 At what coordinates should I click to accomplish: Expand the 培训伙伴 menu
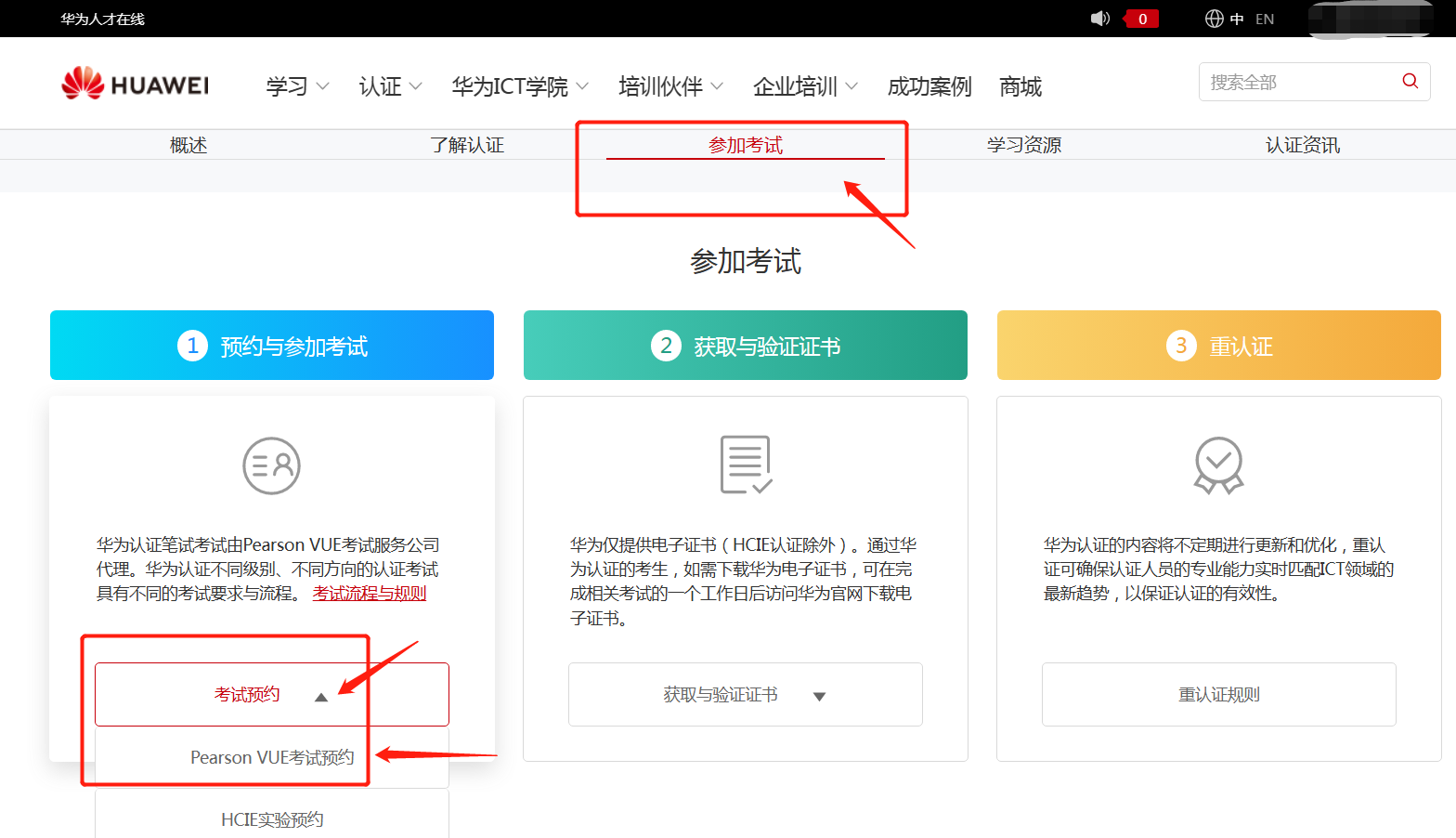tap(670, 86)
